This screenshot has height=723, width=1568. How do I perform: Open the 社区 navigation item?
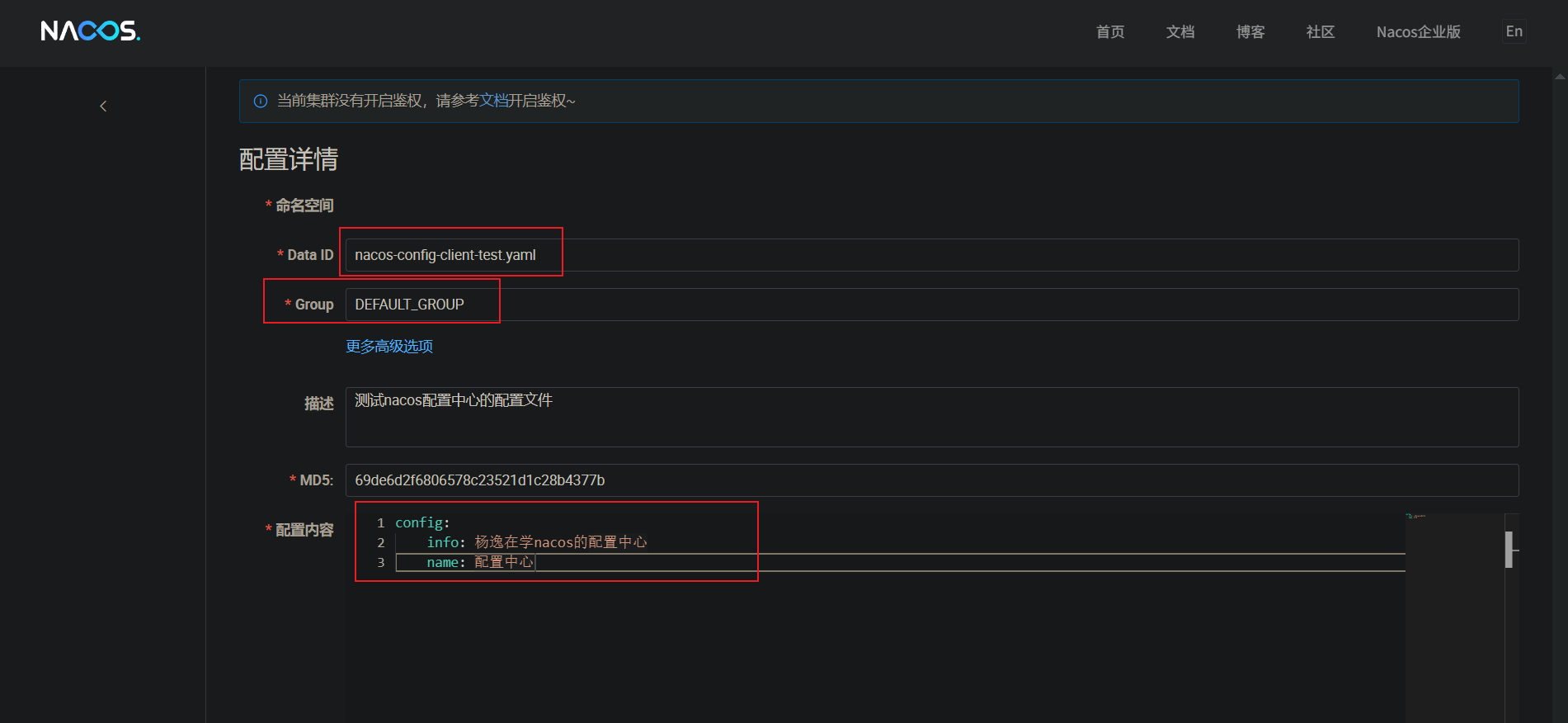coord(1320,32)
